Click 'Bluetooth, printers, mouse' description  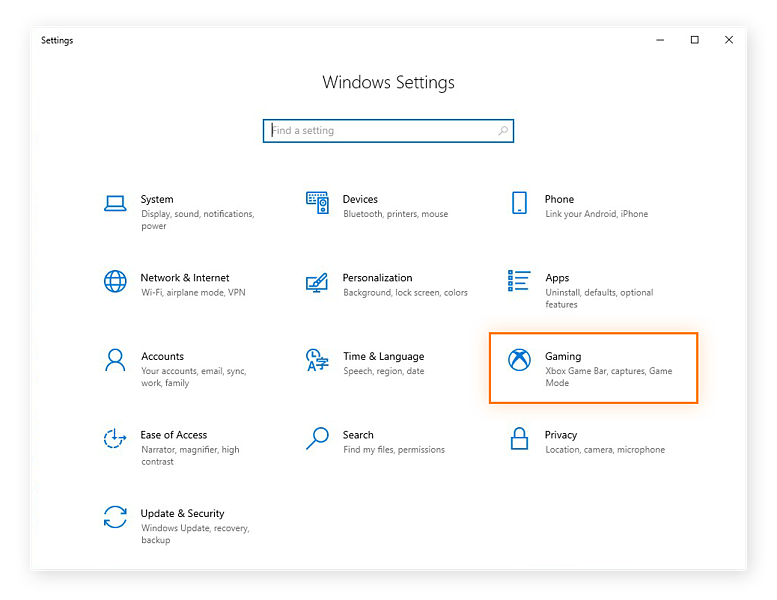click(395, 214)
